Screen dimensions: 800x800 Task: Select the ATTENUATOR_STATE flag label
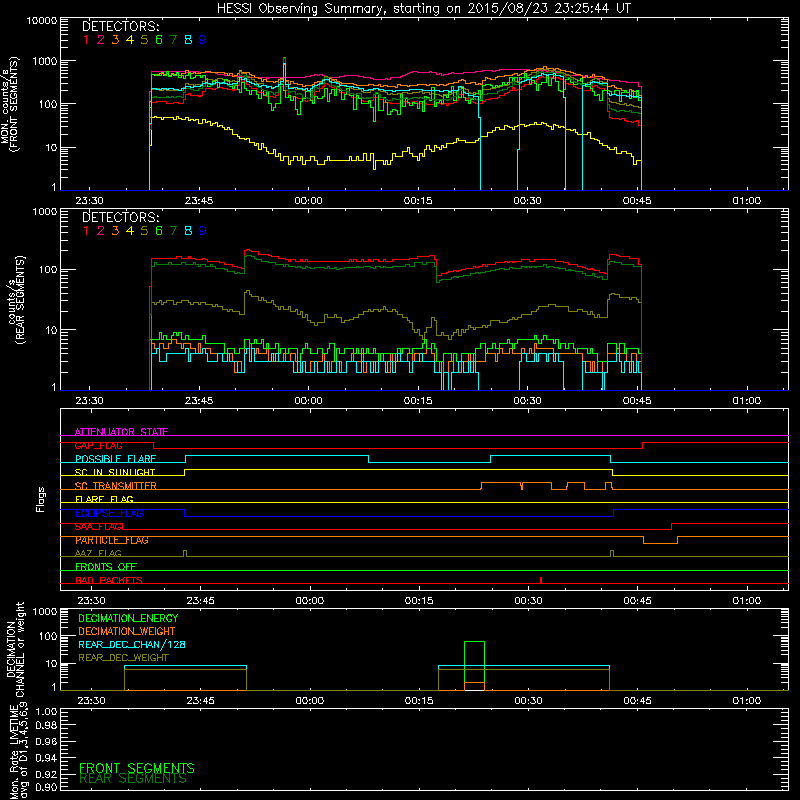121,432
